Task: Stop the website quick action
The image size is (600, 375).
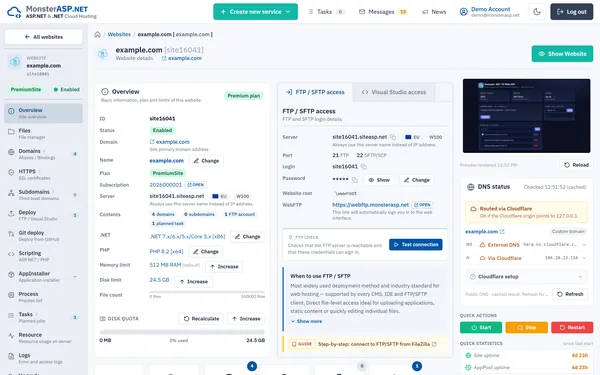Action: click(527, 328)
